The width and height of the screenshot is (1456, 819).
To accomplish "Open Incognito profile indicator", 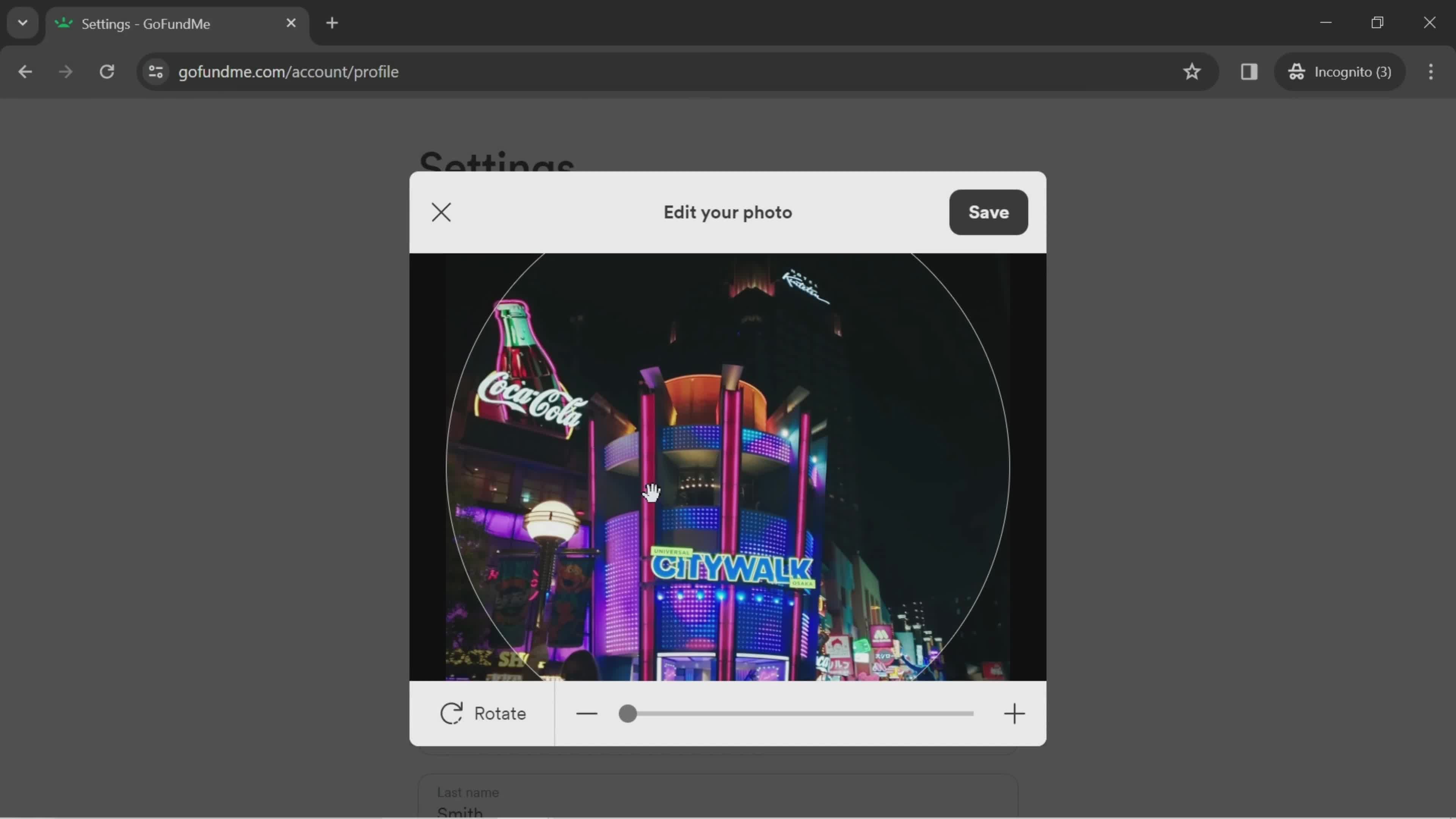I will pyautogui.click(x=1340, y=72).
